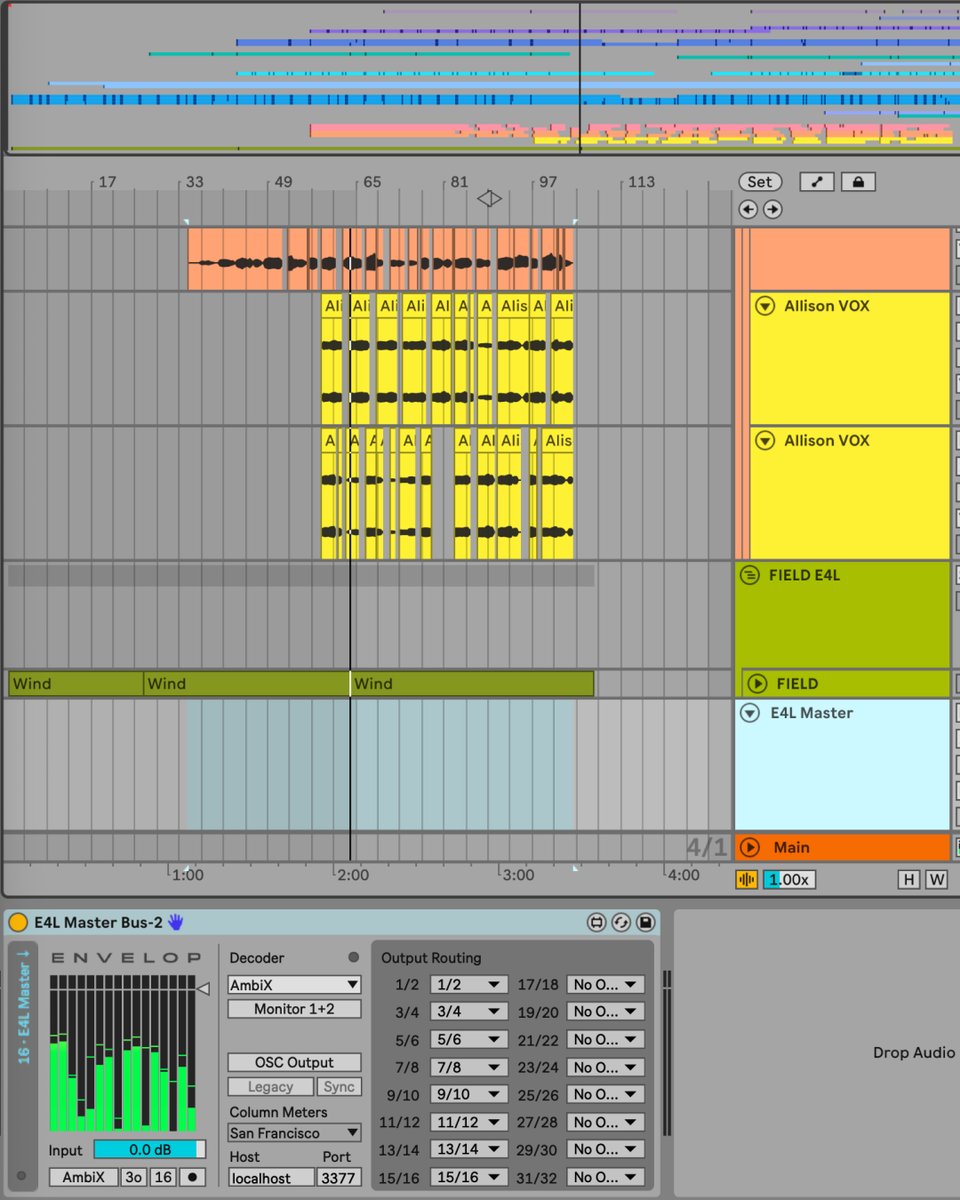Open the 15/16 output routing dropdown
Screen dimensions: 960x1200
pos(468,1177)
